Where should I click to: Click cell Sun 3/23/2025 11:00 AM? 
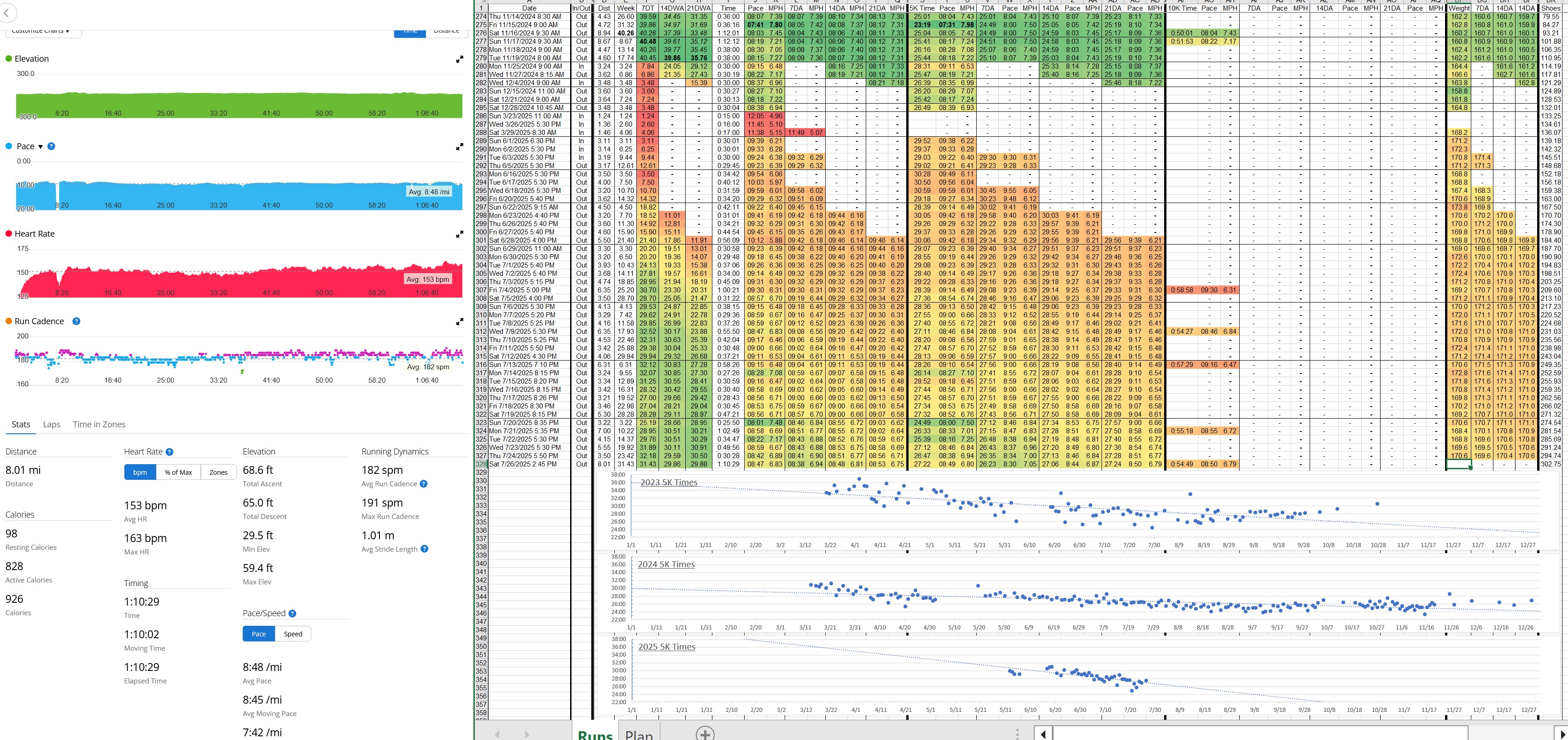pyautogui.click(x=529, y=116)
